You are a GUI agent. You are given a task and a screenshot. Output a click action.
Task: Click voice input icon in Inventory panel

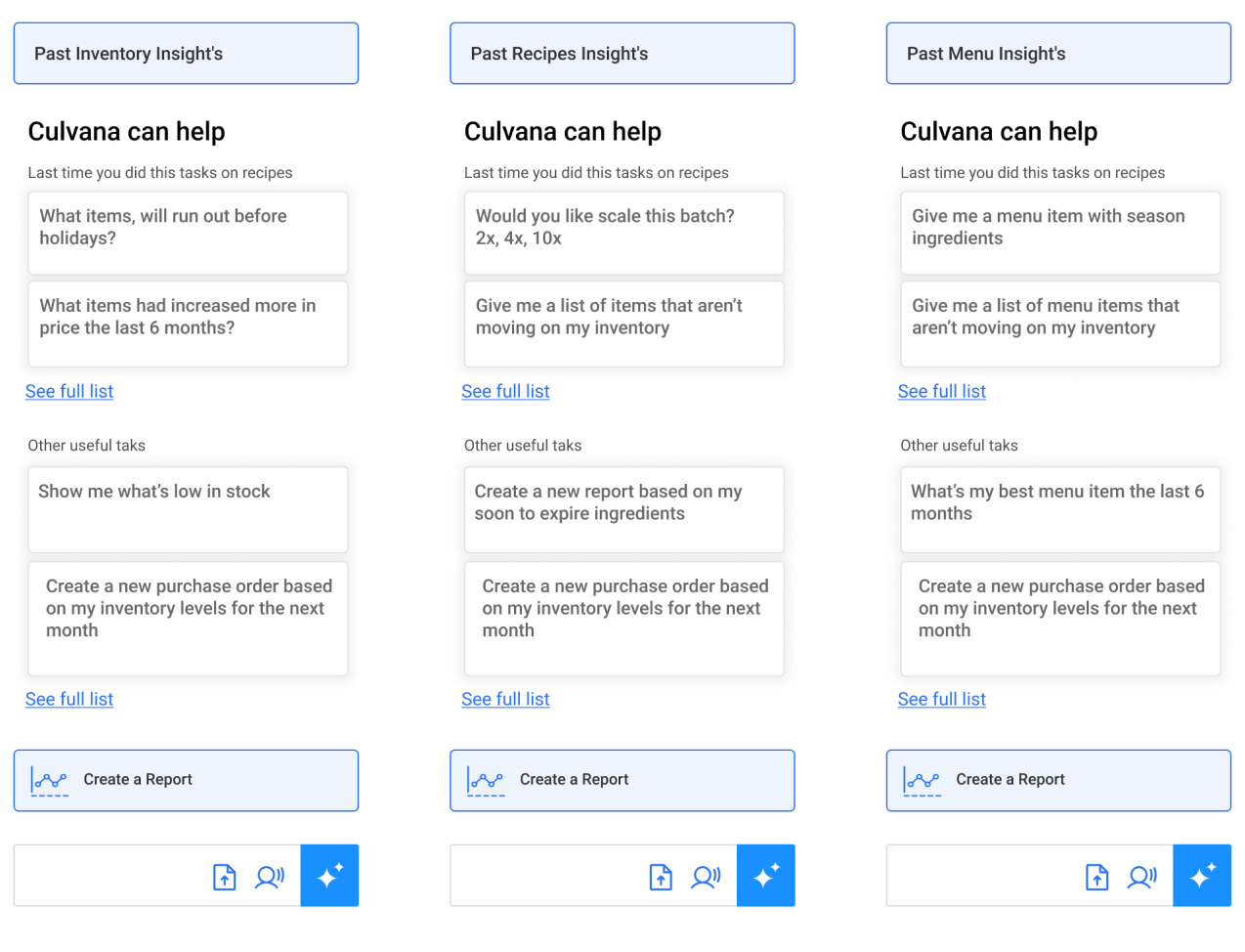point(269,877)
